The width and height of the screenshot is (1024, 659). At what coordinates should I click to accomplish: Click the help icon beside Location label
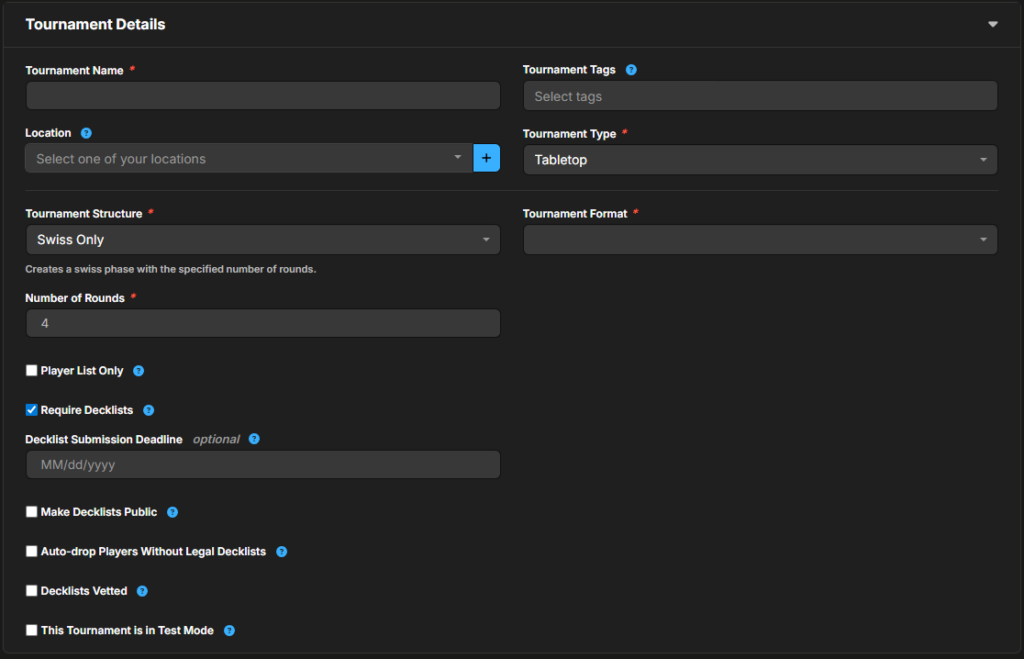pyautogui.click(x=86, y=133)
